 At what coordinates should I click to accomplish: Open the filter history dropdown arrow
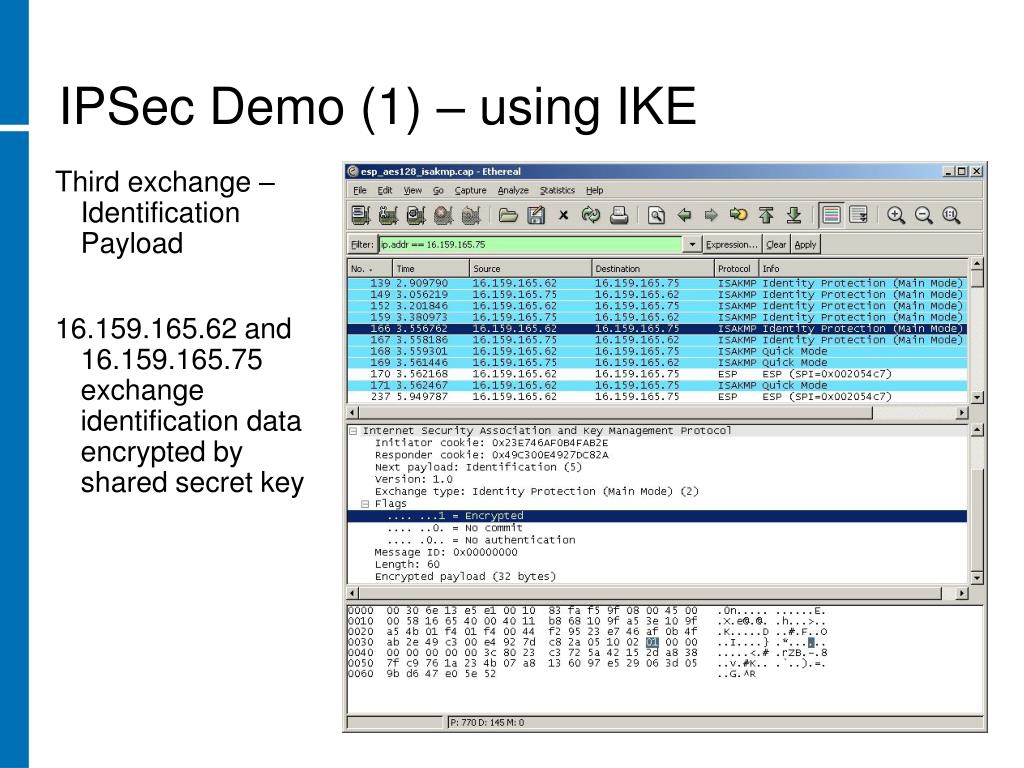point(692,244)
